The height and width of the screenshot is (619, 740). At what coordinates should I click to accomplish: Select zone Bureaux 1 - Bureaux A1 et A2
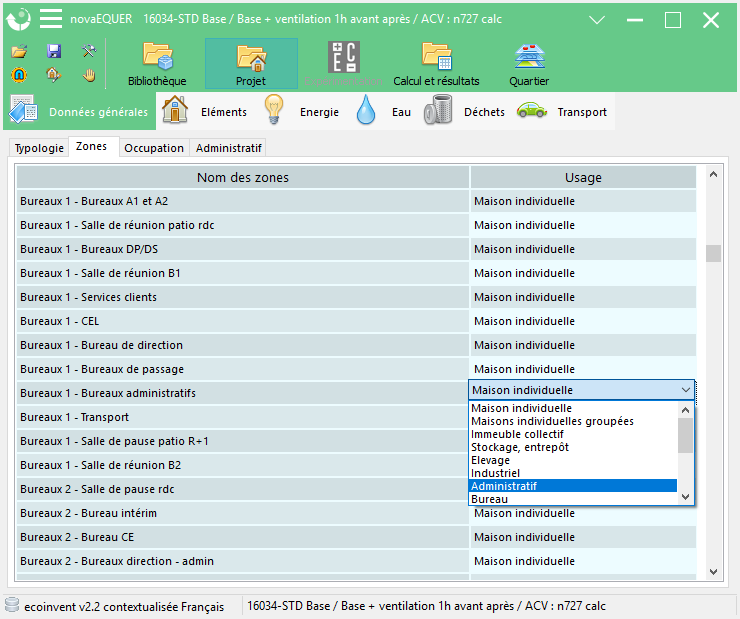[x=243, y=201]
